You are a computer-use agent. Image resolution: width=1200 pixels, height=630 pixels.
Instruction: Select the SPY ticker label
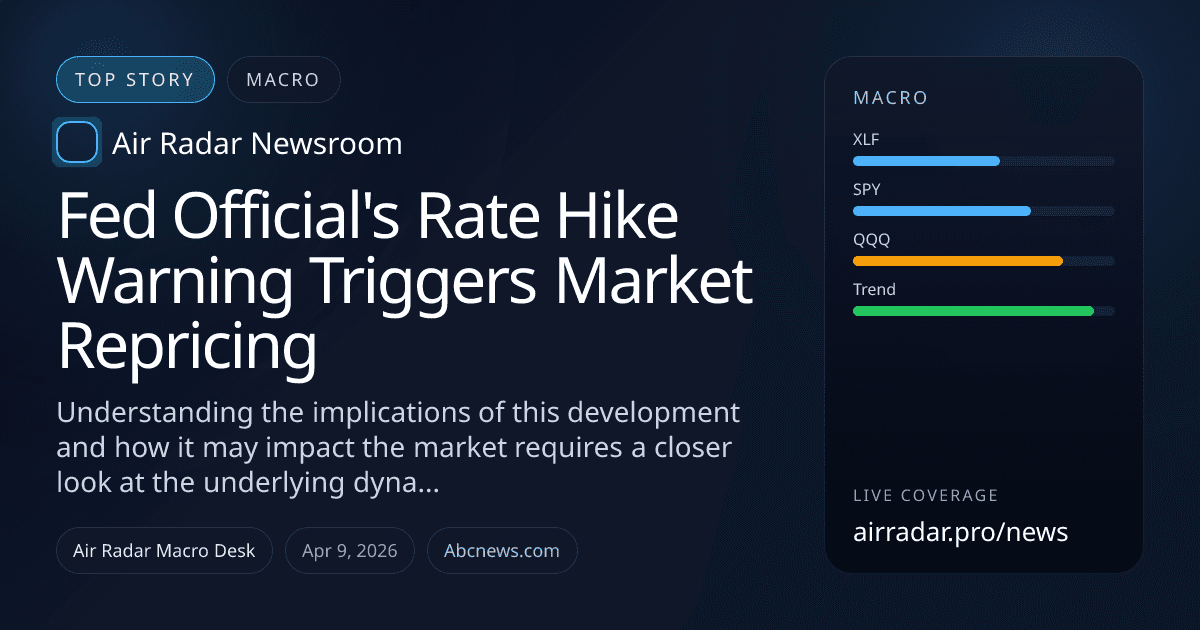[x=866, y=189]
